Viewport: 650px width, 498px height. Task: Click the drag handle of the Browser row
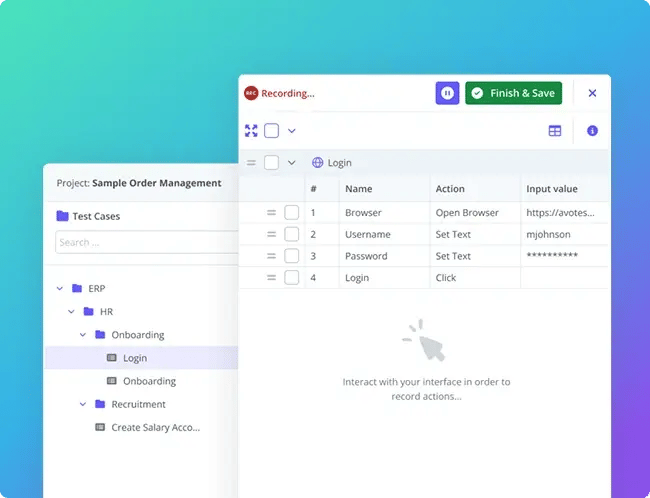pos(272,213)
